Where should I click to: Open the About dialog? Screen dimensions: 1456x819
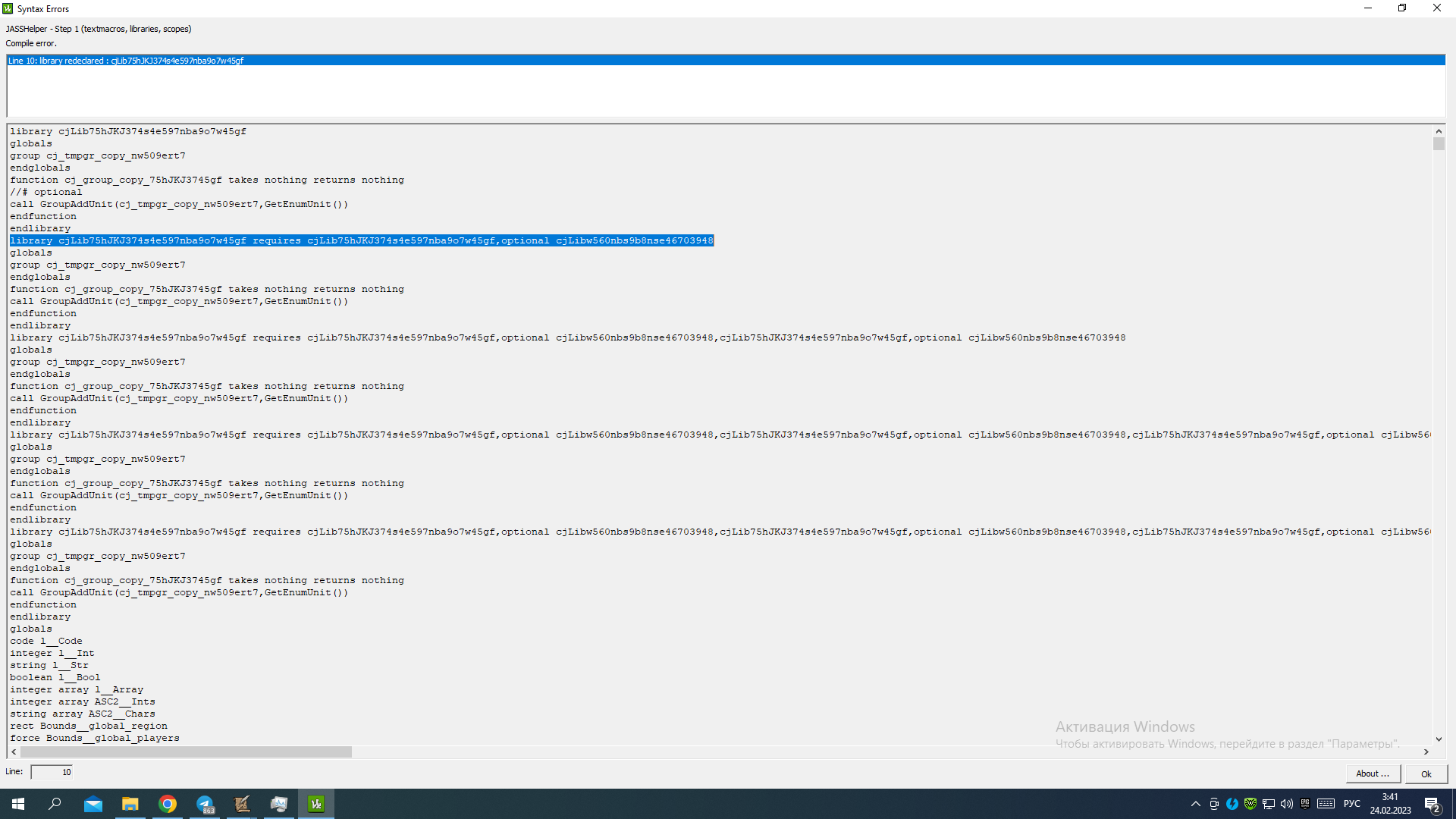point(1372,773)
